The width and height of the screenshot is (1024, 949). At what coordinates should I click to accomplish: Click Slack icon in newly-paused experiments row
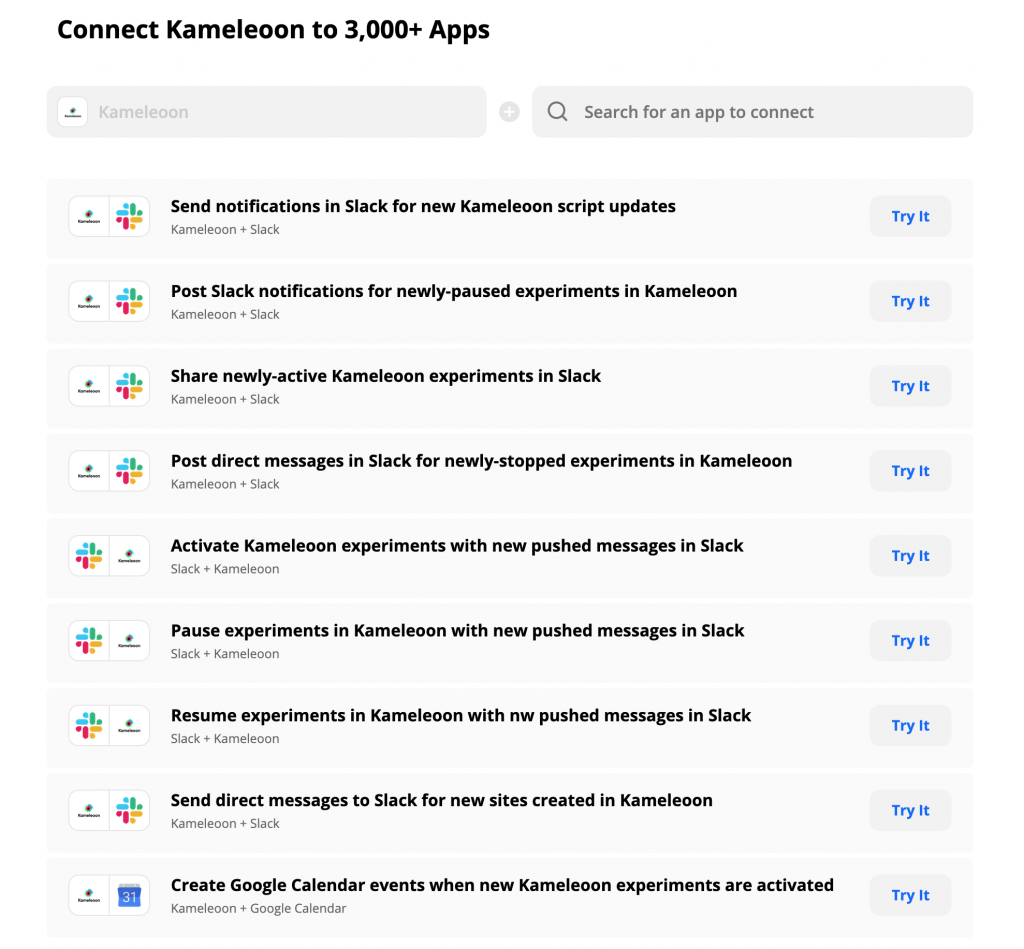pyautogui.click(x=129, y=301)
